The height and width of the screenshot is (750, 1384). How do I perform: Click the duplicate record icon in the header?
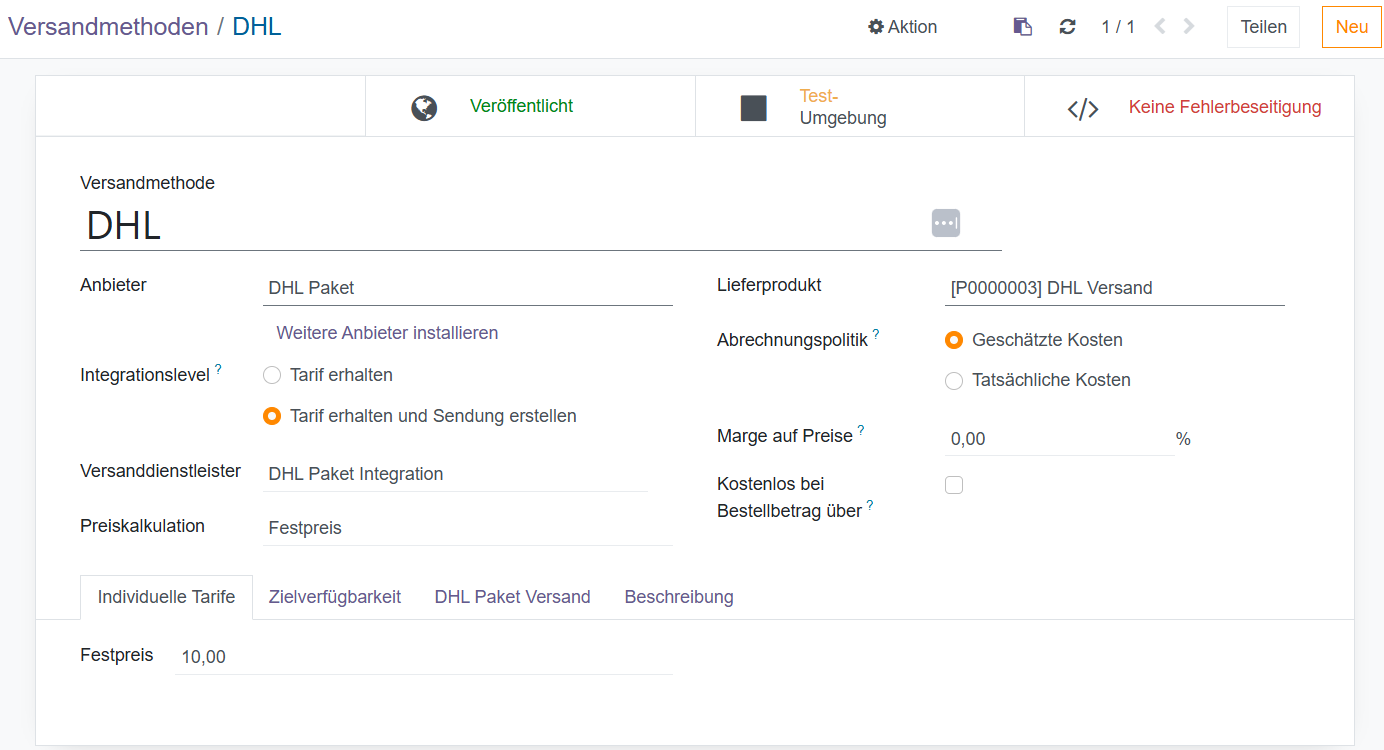coord(1022,27)
